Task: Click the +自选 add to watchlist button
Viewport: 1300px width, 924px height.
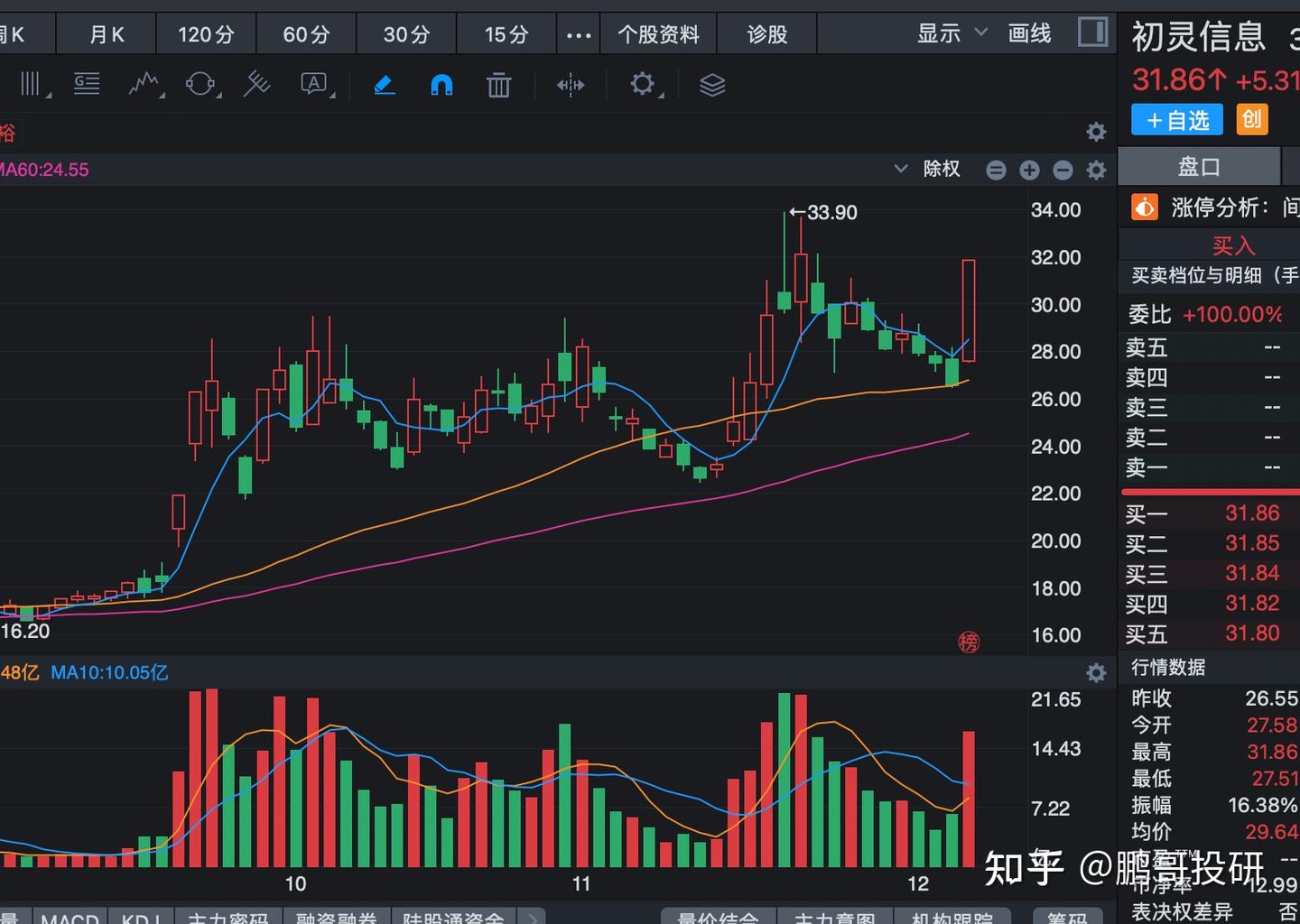Action: coord(1176,119)
